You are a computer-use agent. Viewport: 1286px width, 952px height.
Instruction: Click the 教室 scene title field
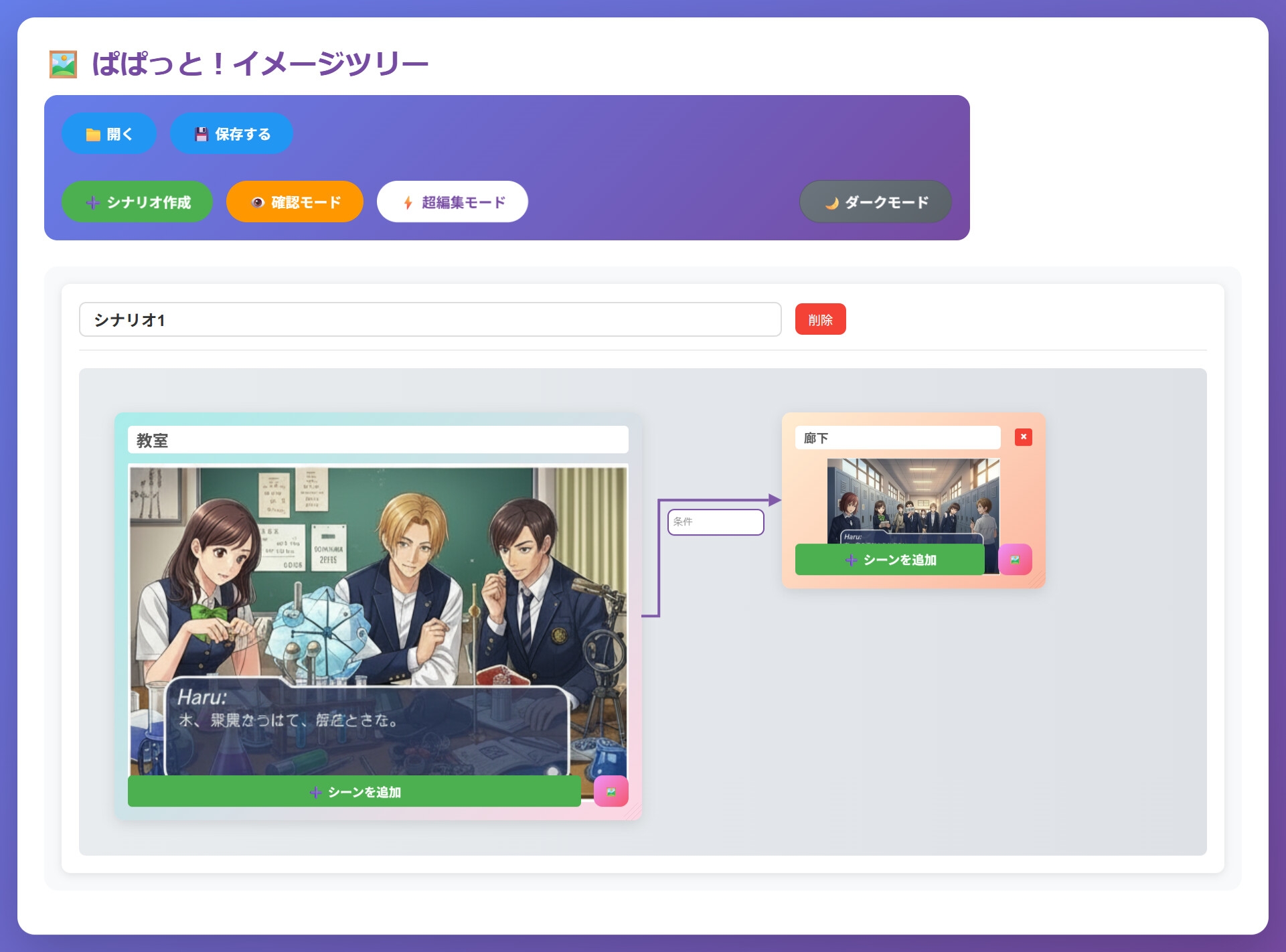(x=378, y=441)
